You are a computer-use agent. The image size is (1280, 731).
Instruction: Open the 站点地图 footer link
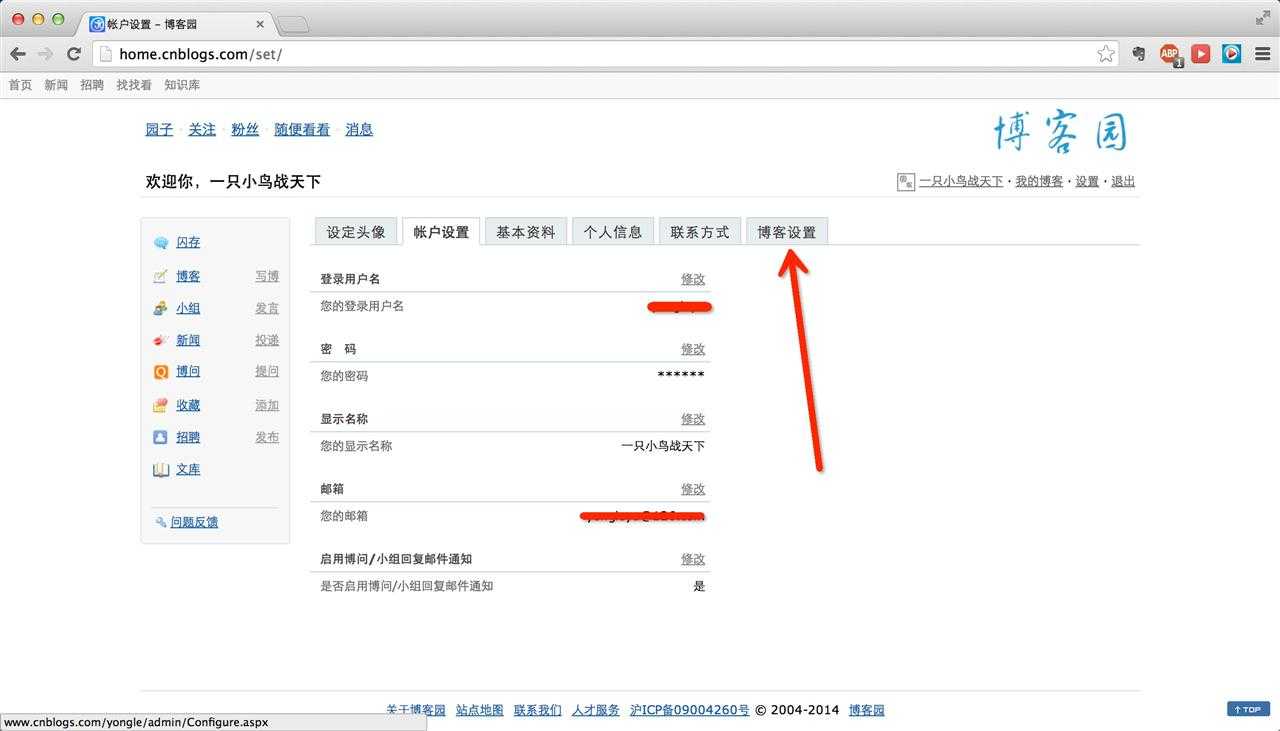(x=480, y=710)
